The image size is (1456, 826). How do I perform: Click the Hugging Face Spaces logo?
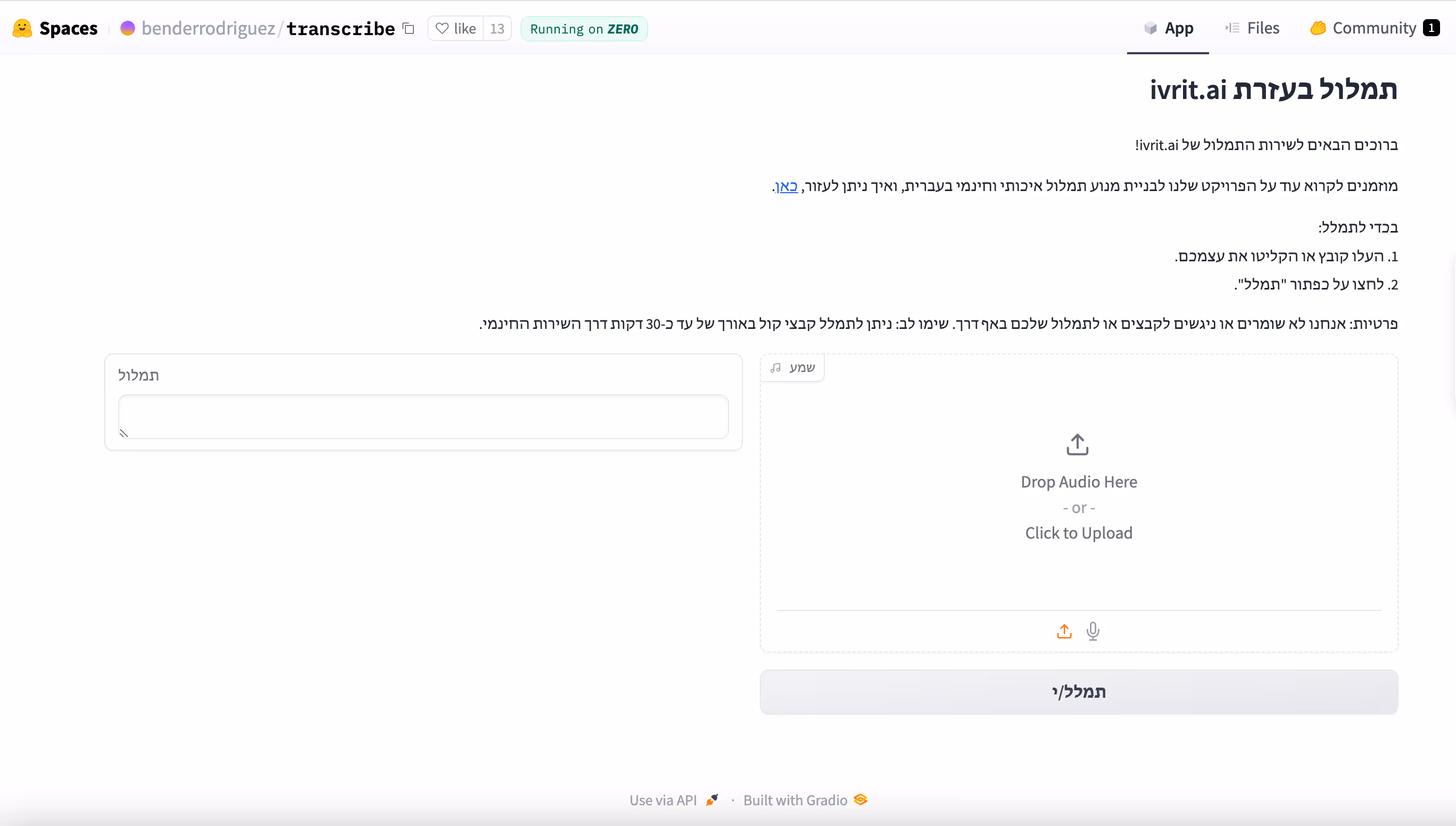click(22, 28)
